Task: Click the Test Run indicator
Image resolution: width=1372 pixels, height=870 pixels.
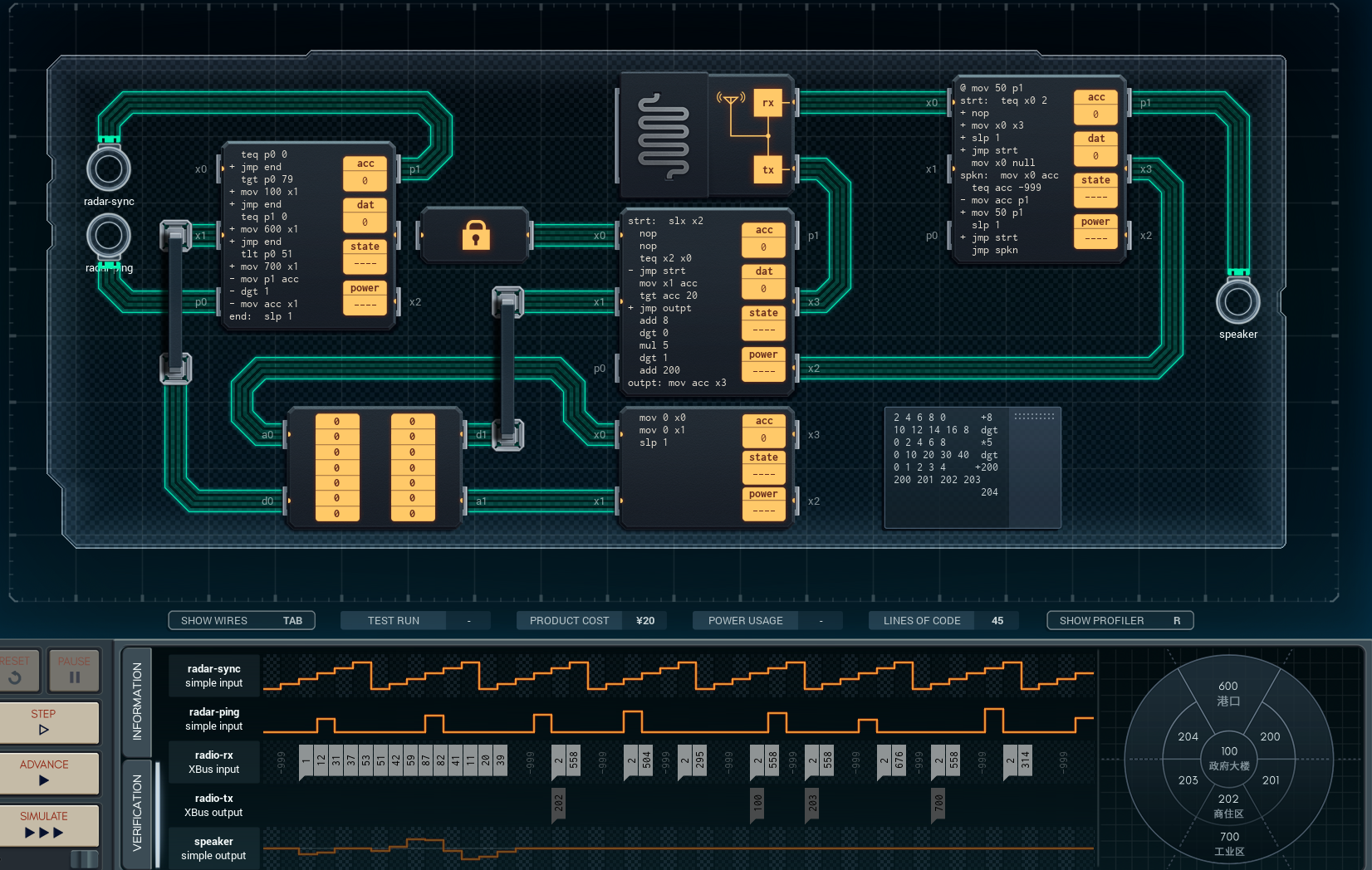Action: pyautogui.click(x=415, y=620)
